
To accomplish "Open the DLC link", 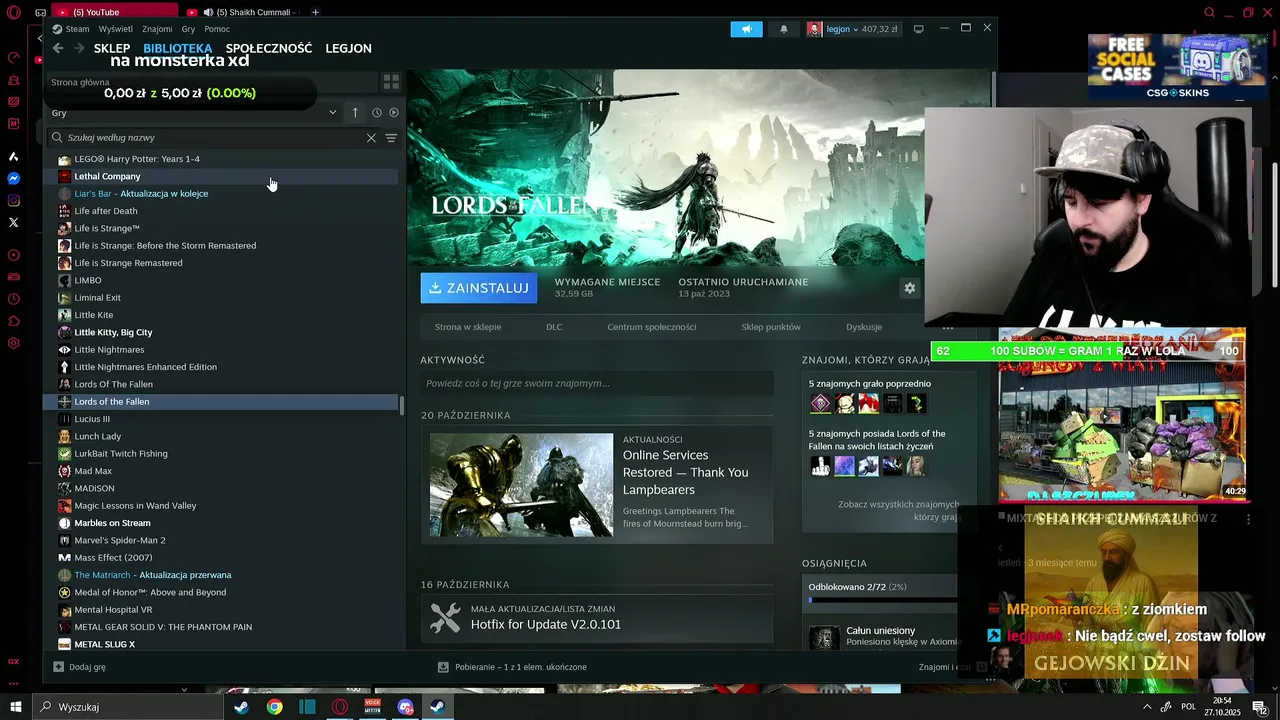I will 554,327.
